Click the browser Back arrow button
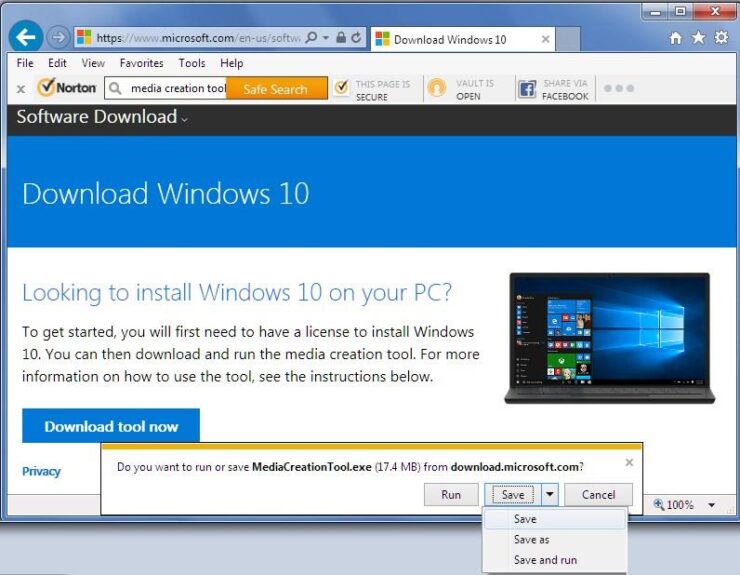Image resolution: width=740 pixels, height=575 pixels. (25, 38)
